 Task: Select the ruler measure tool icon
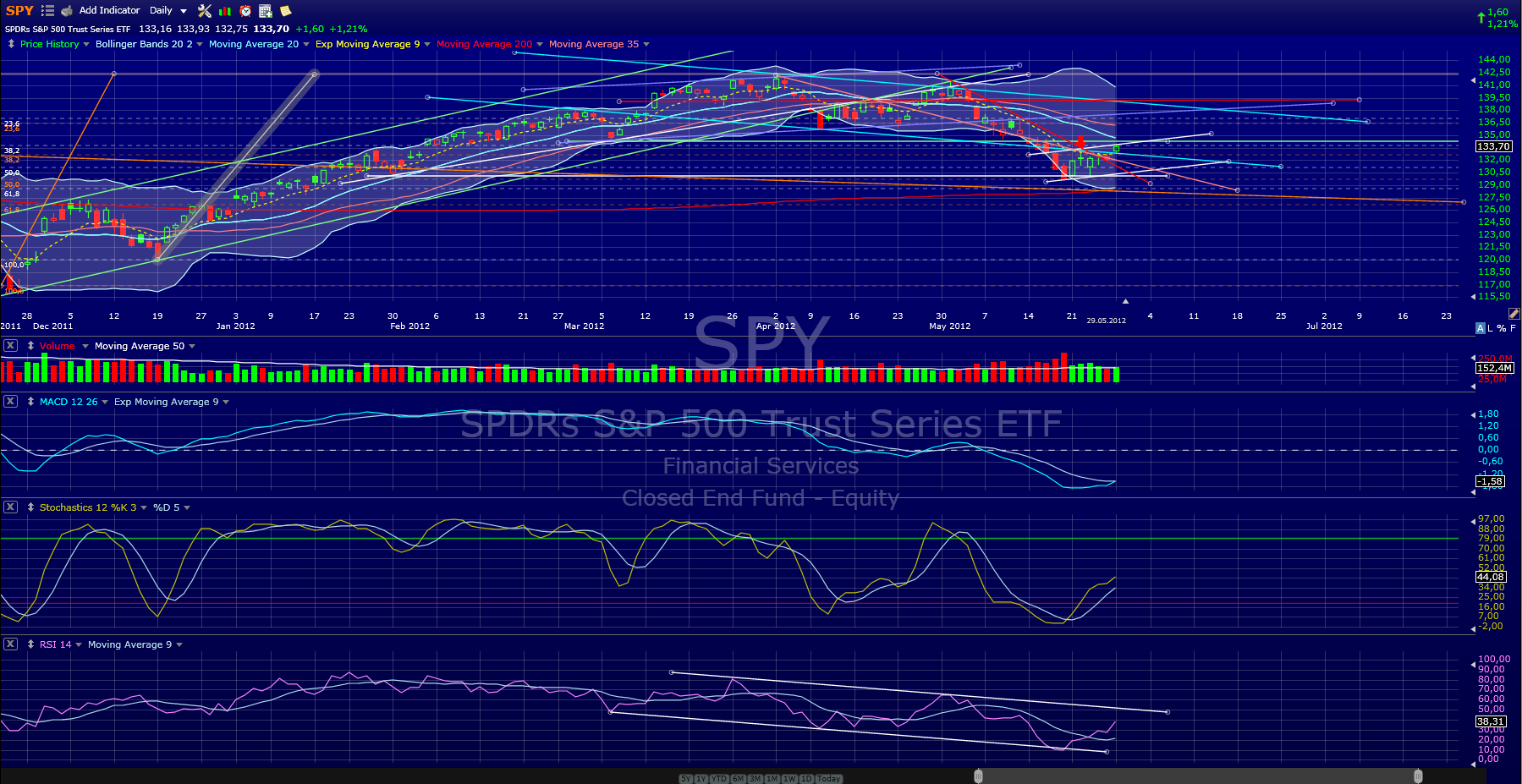[x=1514, y=314]
